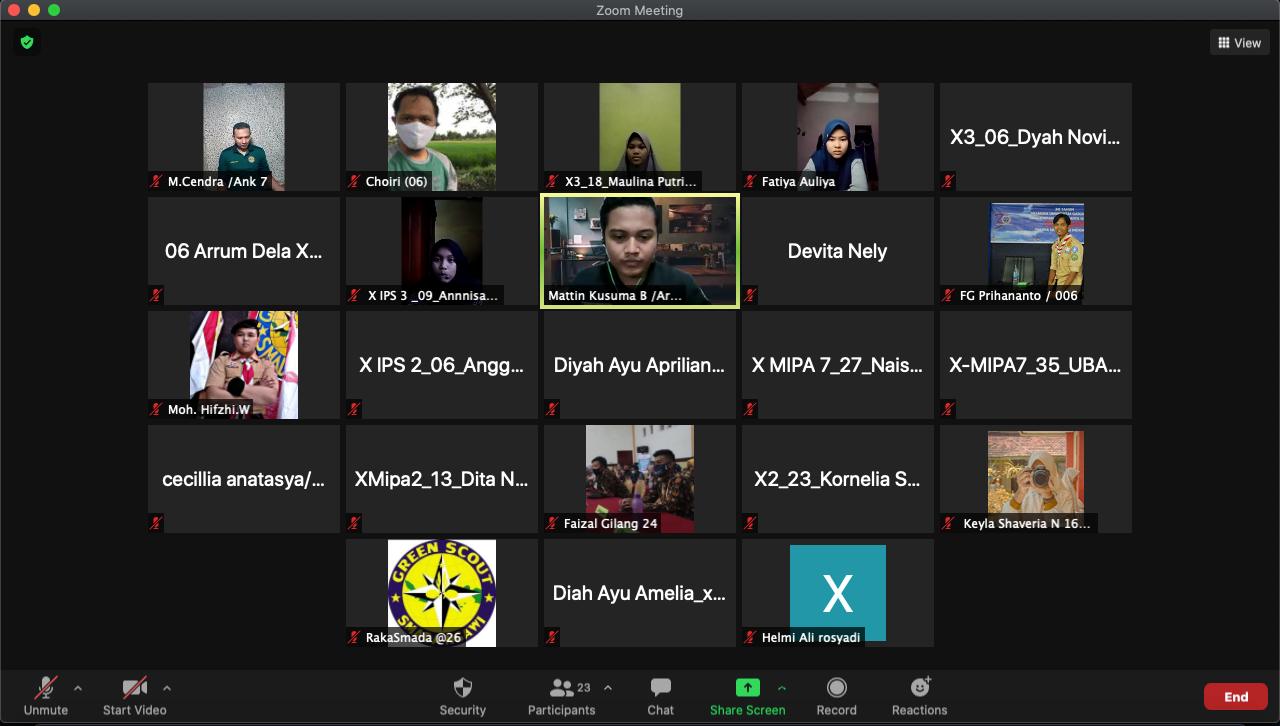Click the green Share Screen icon
The image size is (1280, 726).
pyautogui.click(x=748, y=688)
